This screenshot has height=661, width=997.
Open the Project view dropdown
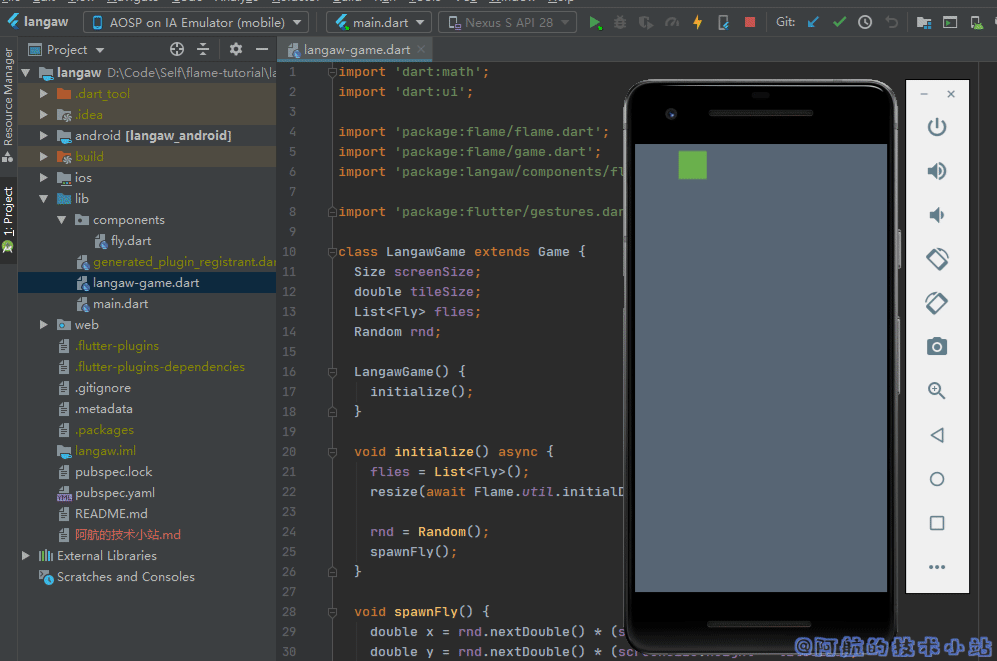[66, 49]
